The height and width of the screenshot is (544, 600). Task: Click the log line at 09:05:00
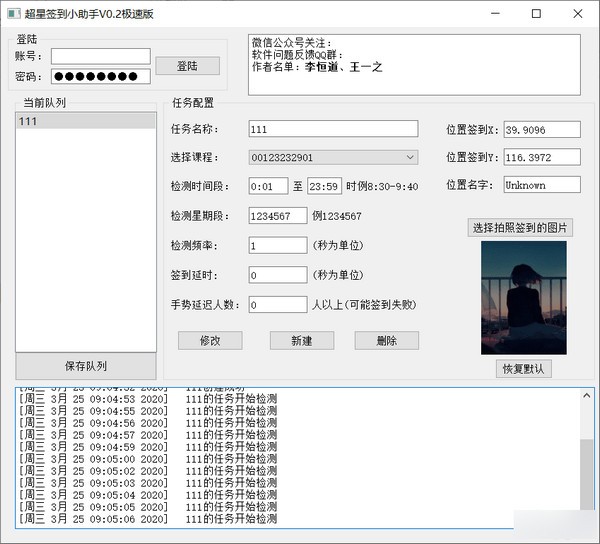tap(148, 459)
